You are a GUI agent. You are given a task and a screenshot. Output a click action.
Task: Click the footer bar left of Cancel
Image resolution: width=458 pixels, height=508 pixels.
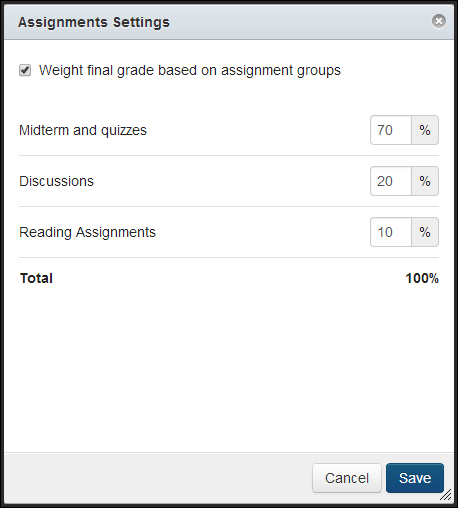click(158, 478)
